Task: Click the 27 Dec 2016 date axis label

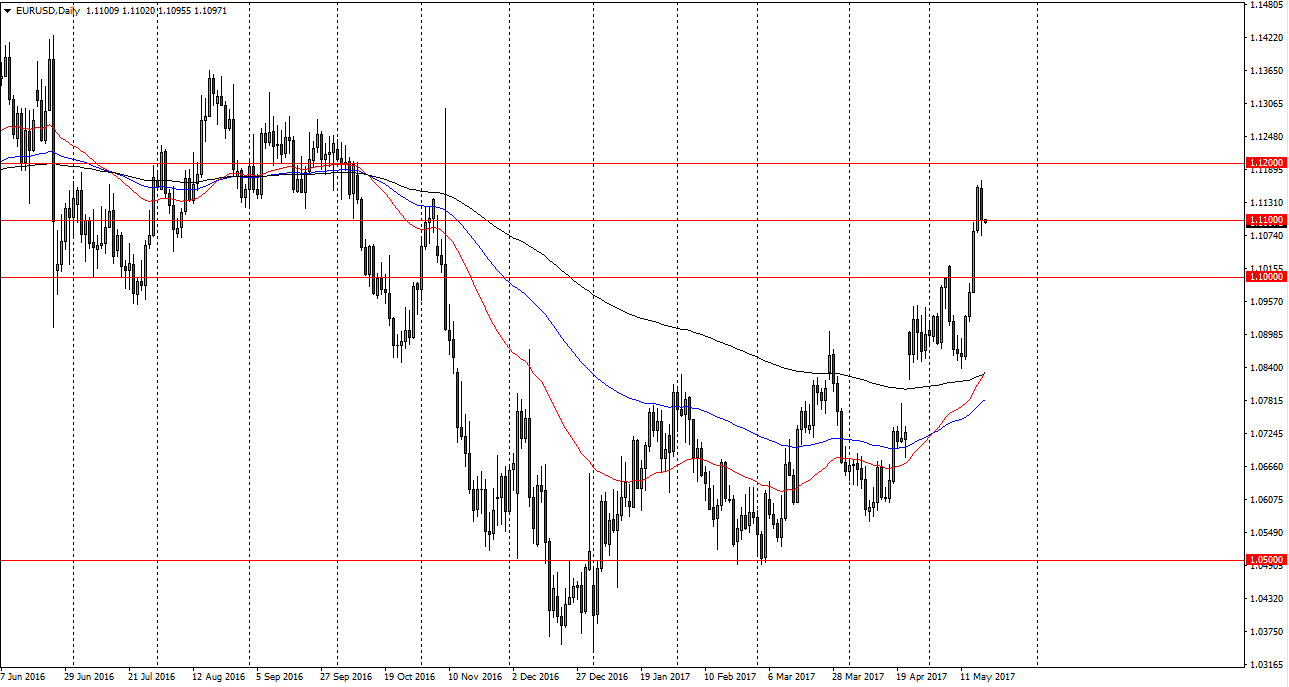Action: 601,676
